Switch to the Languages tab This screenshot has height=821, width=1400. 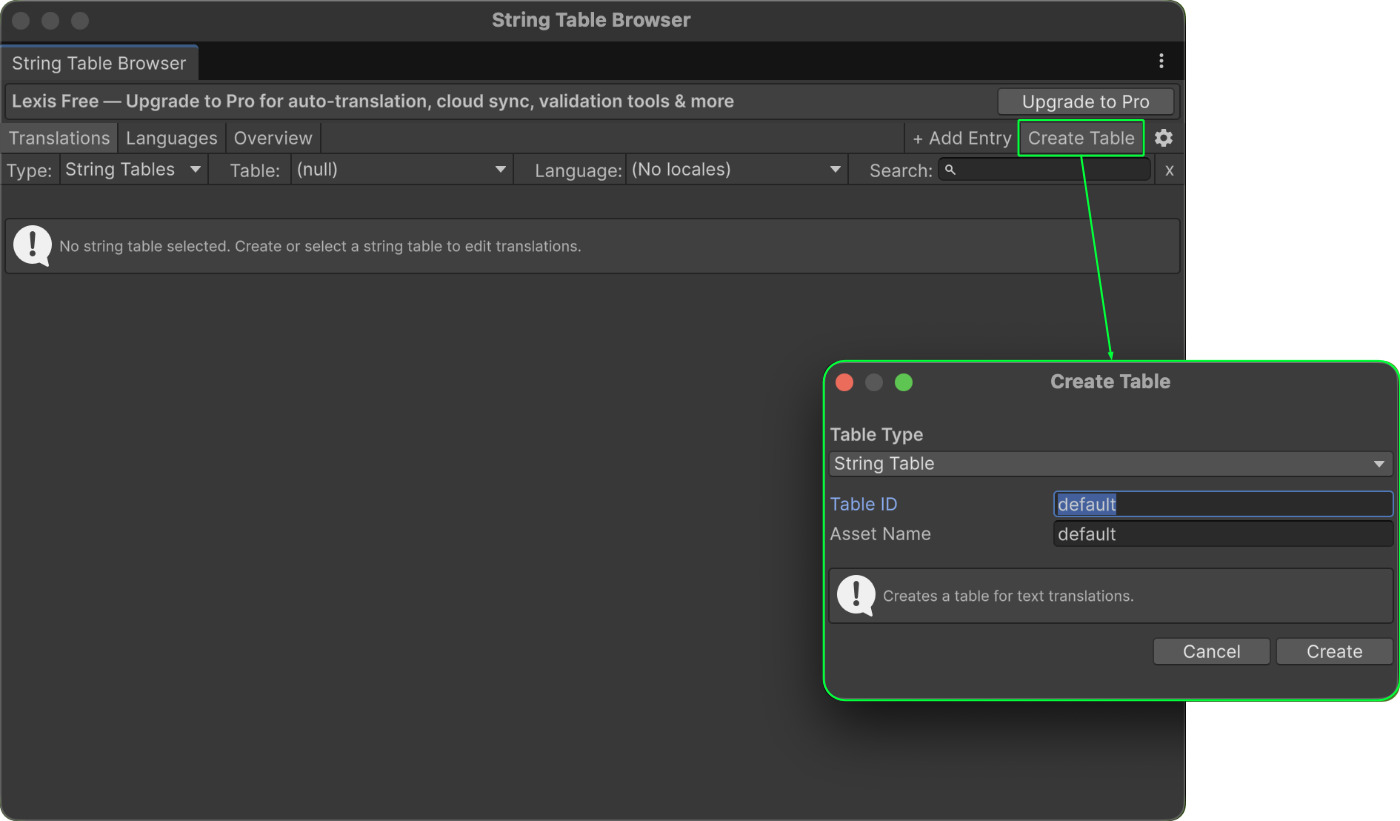point(171,138)
